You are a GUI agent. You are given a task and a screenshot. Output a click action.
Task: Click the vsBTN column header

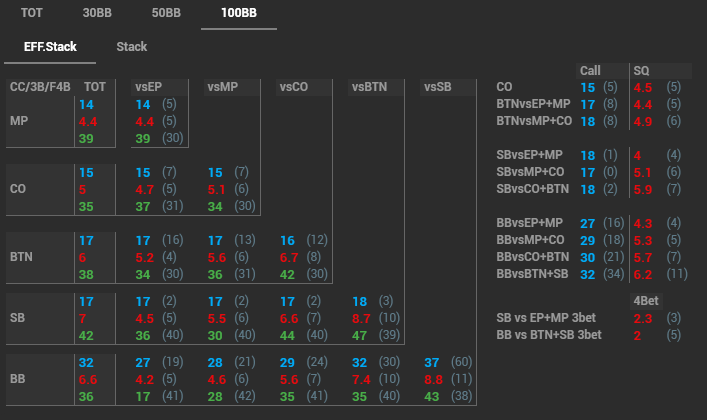369,86
